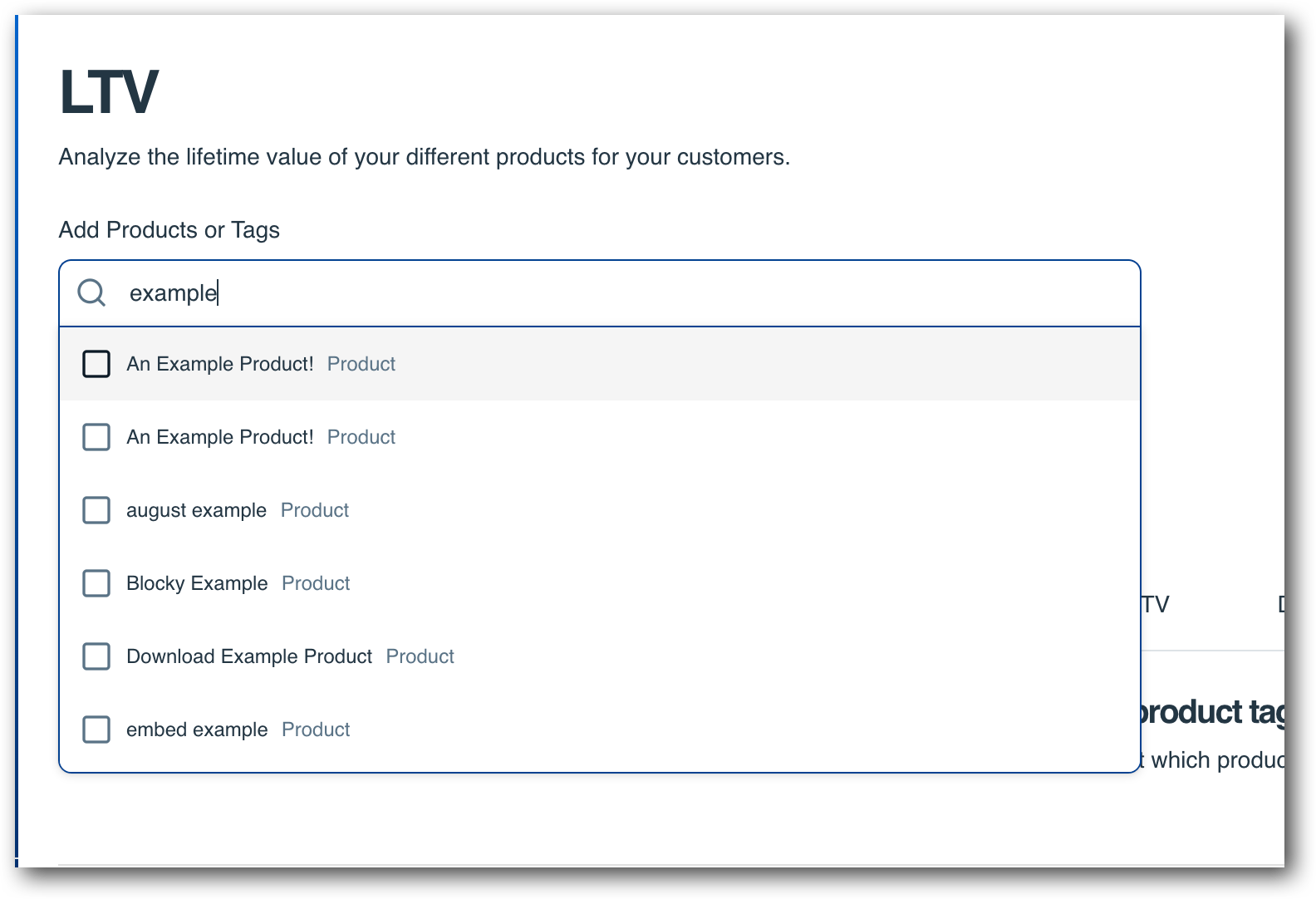Click the Product type tag beside embed example

tap(316, 730)
